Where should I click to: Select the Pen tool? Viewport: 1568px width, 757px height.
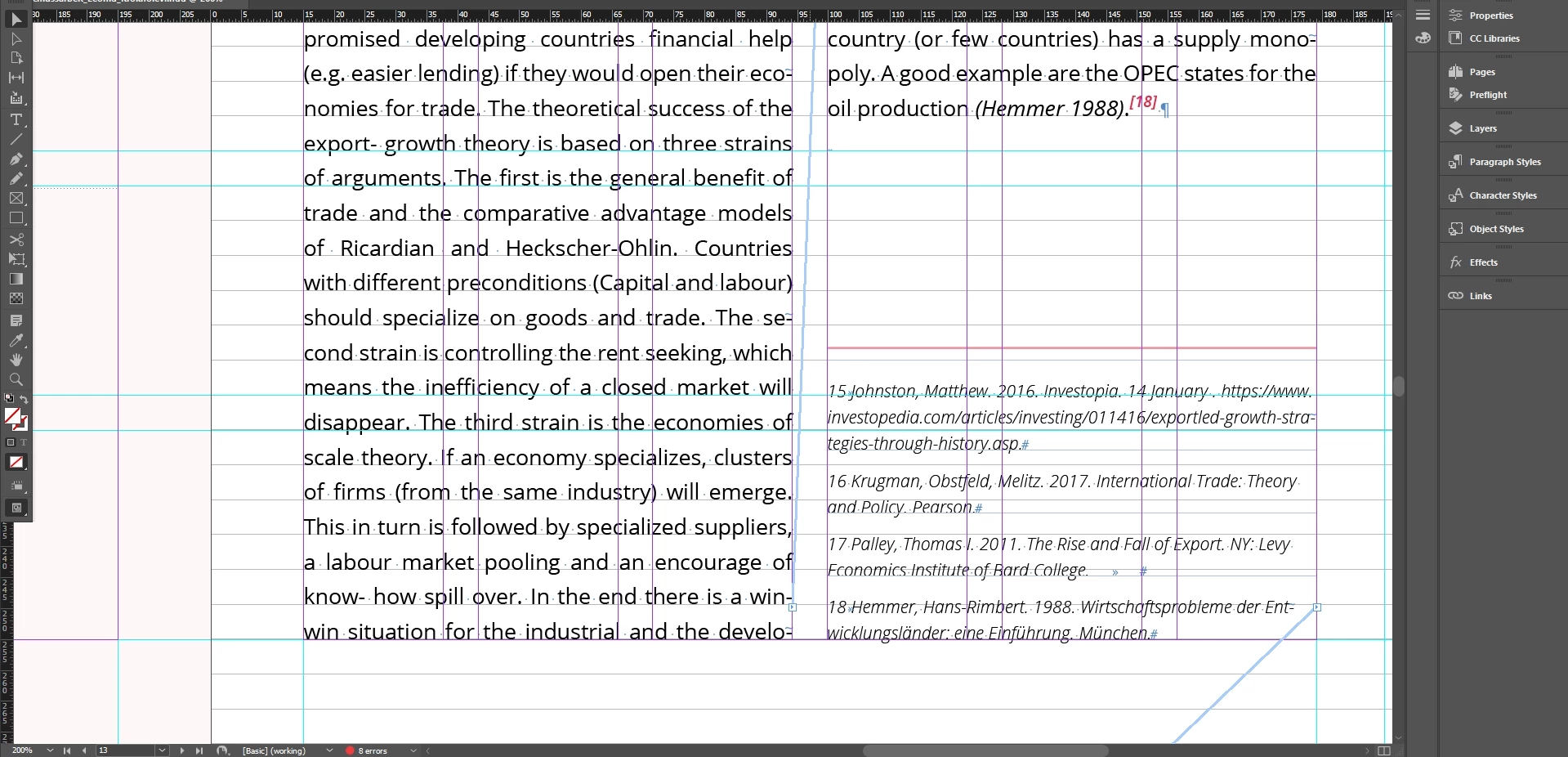(16, 159)
